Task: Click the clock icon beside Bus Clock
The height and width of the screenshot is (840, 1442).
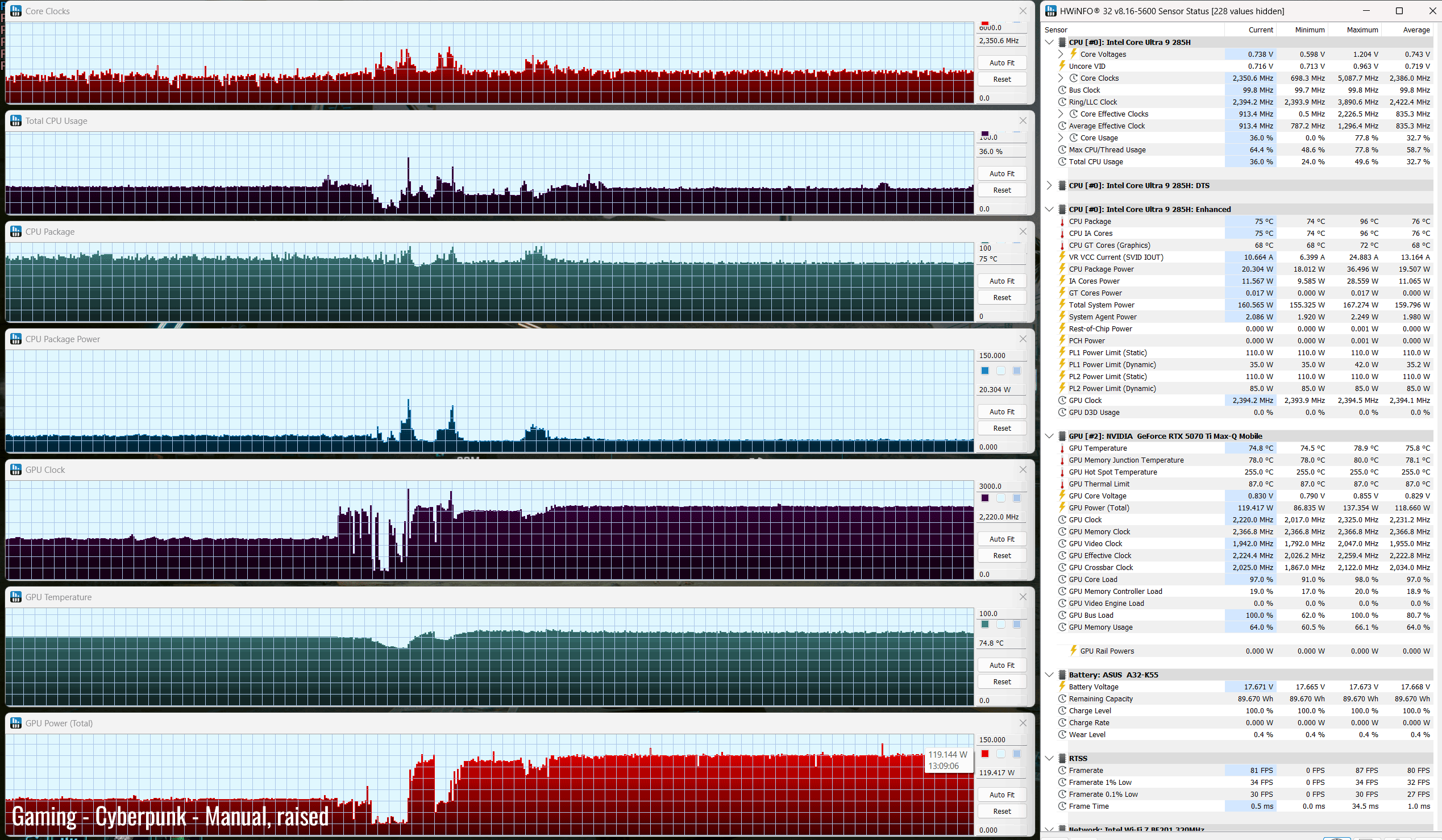Action: coord(1062,90)
